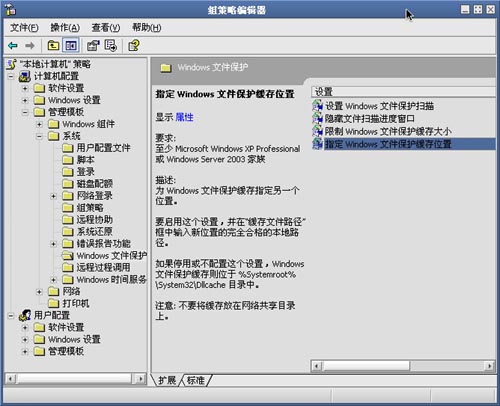Select 隐藏文件扫描进度窗口 policy item
This screenshot has width=500, height=406.
click(x=370, y=119)
